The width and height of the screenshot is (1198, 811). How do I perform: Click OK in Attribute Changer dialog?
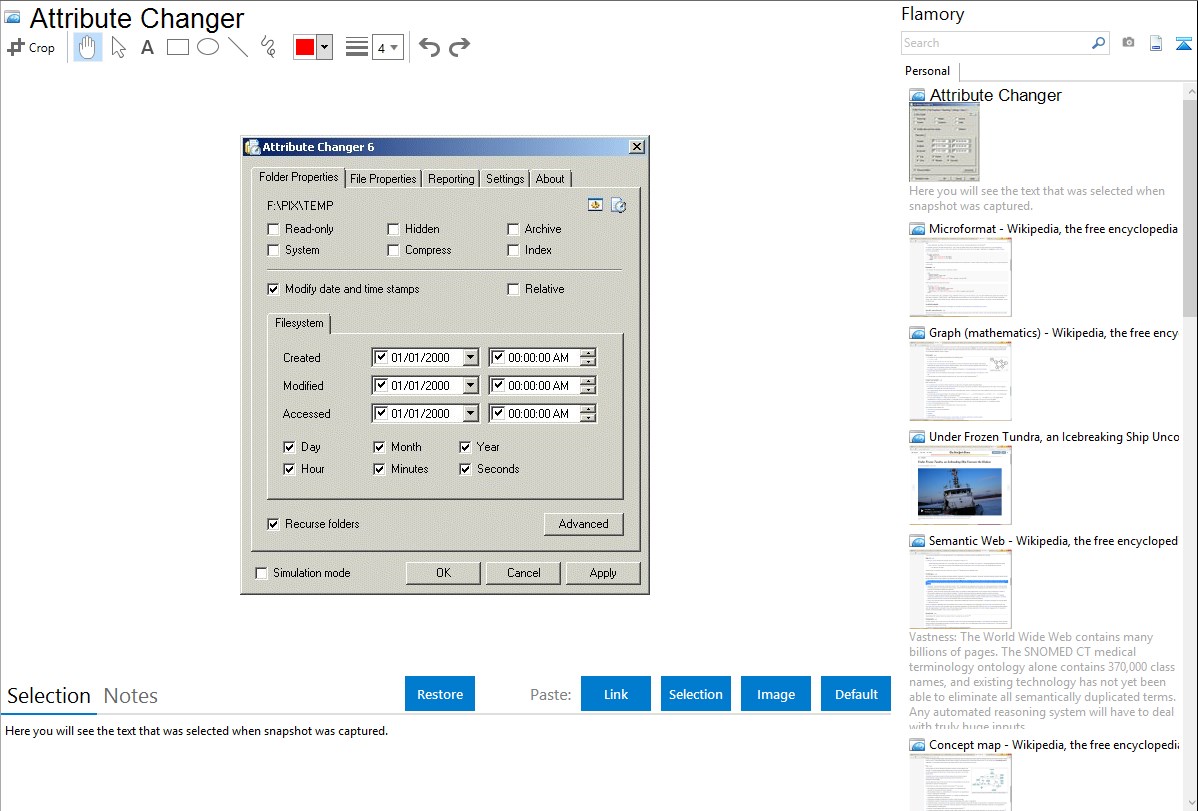[x=443, y=573]
